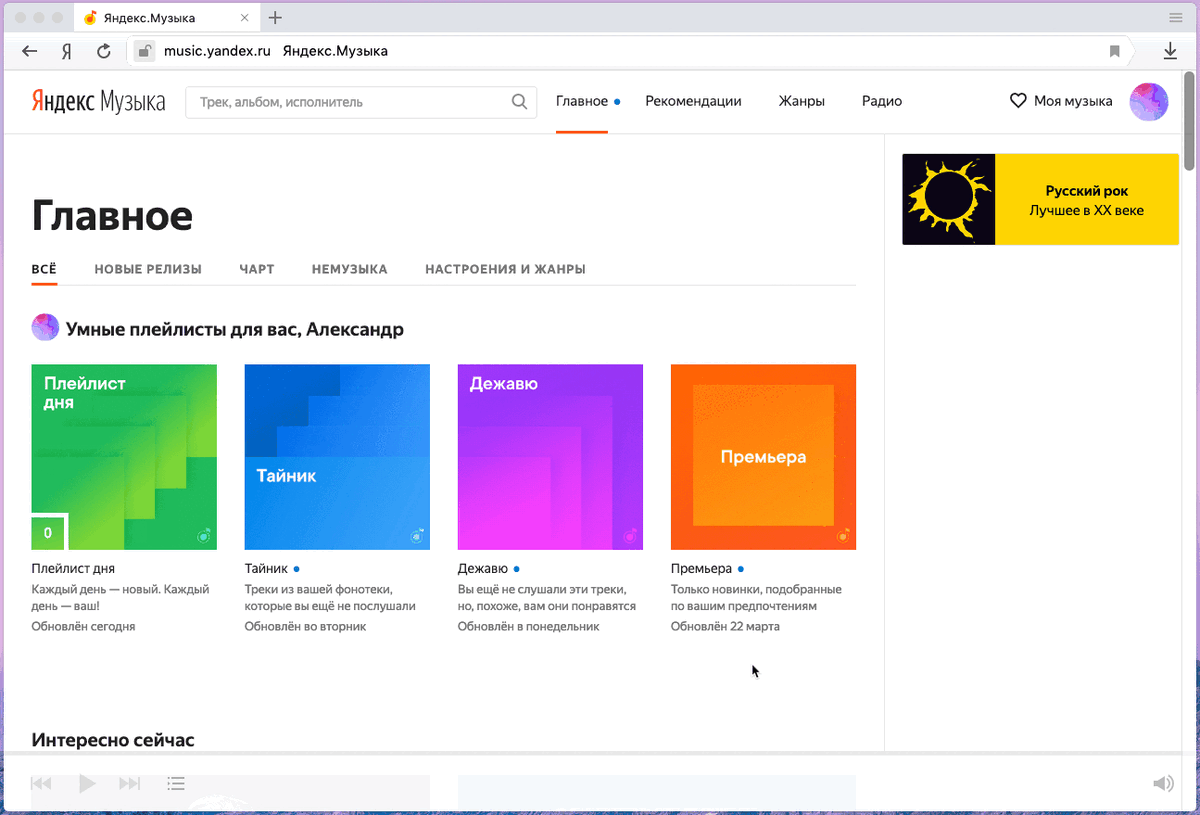Click the 'Обновлён в понедельник' text
Image resolution: width=1200 pixels, height=815 pixels.
528,626
